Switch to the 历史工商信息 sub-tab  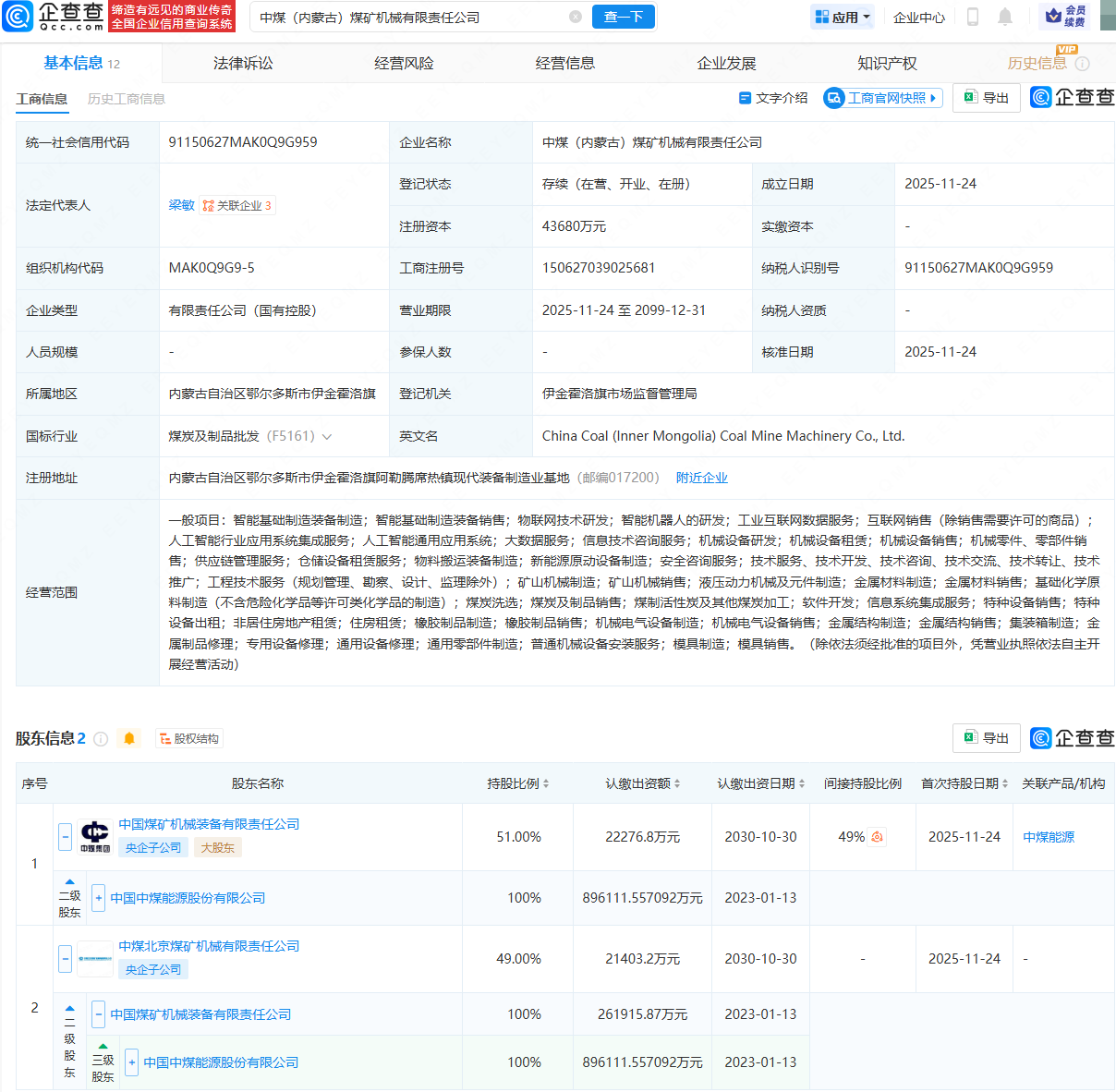pos(127,99)
